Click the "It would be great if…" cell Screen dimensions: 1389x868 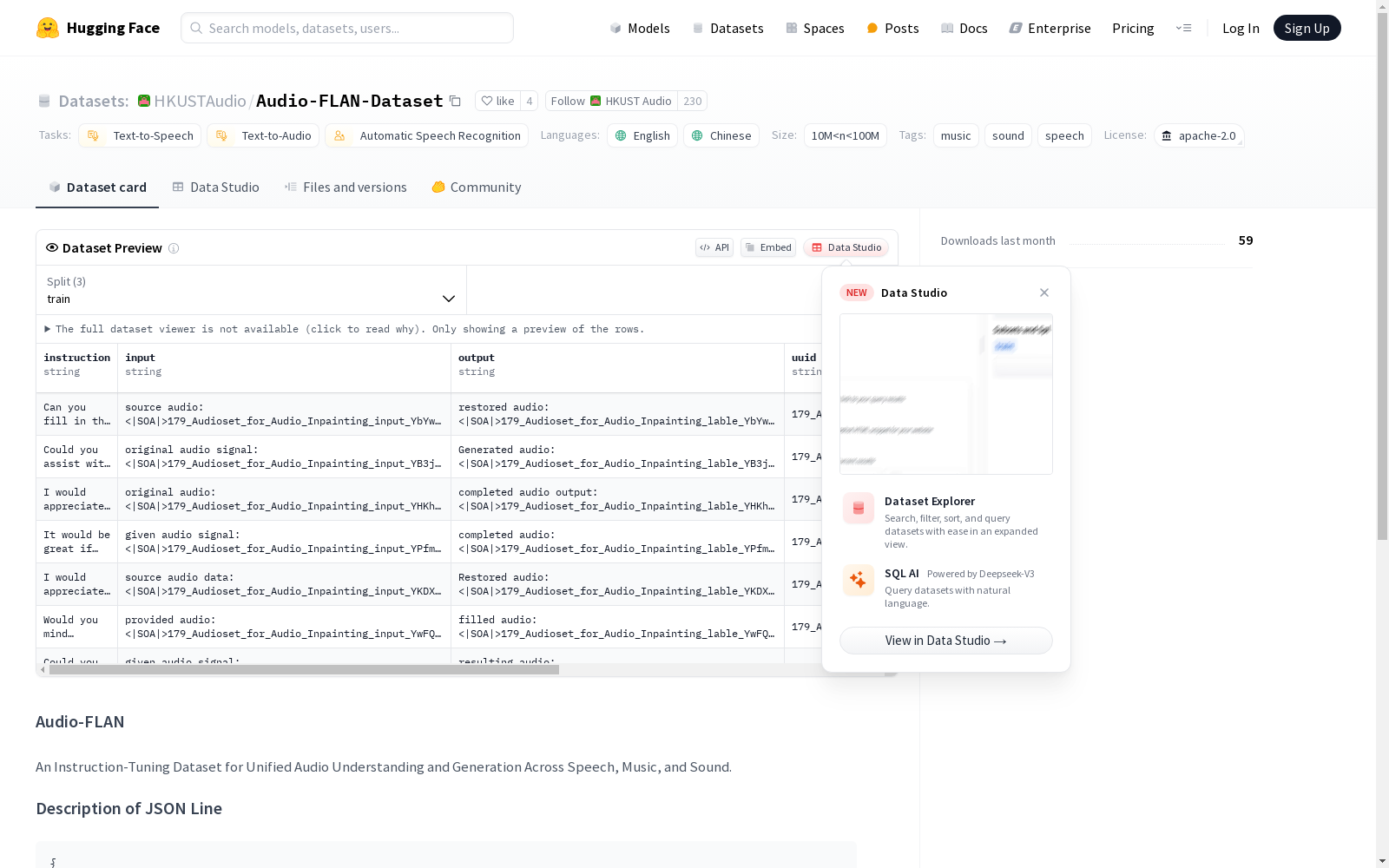pyautogui.click(x=77, y=542)
